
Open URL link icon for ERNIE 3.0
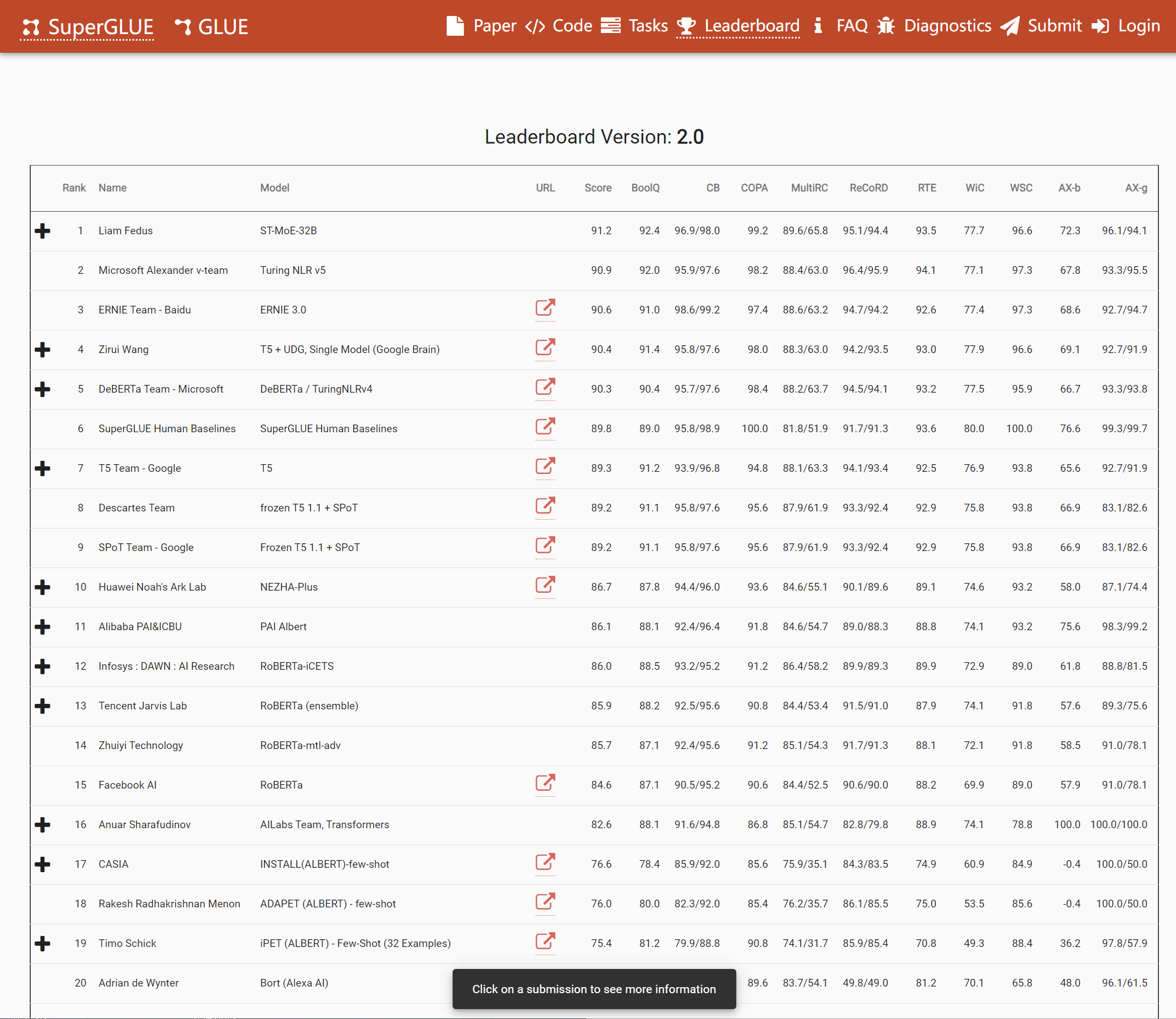(545, 307)
